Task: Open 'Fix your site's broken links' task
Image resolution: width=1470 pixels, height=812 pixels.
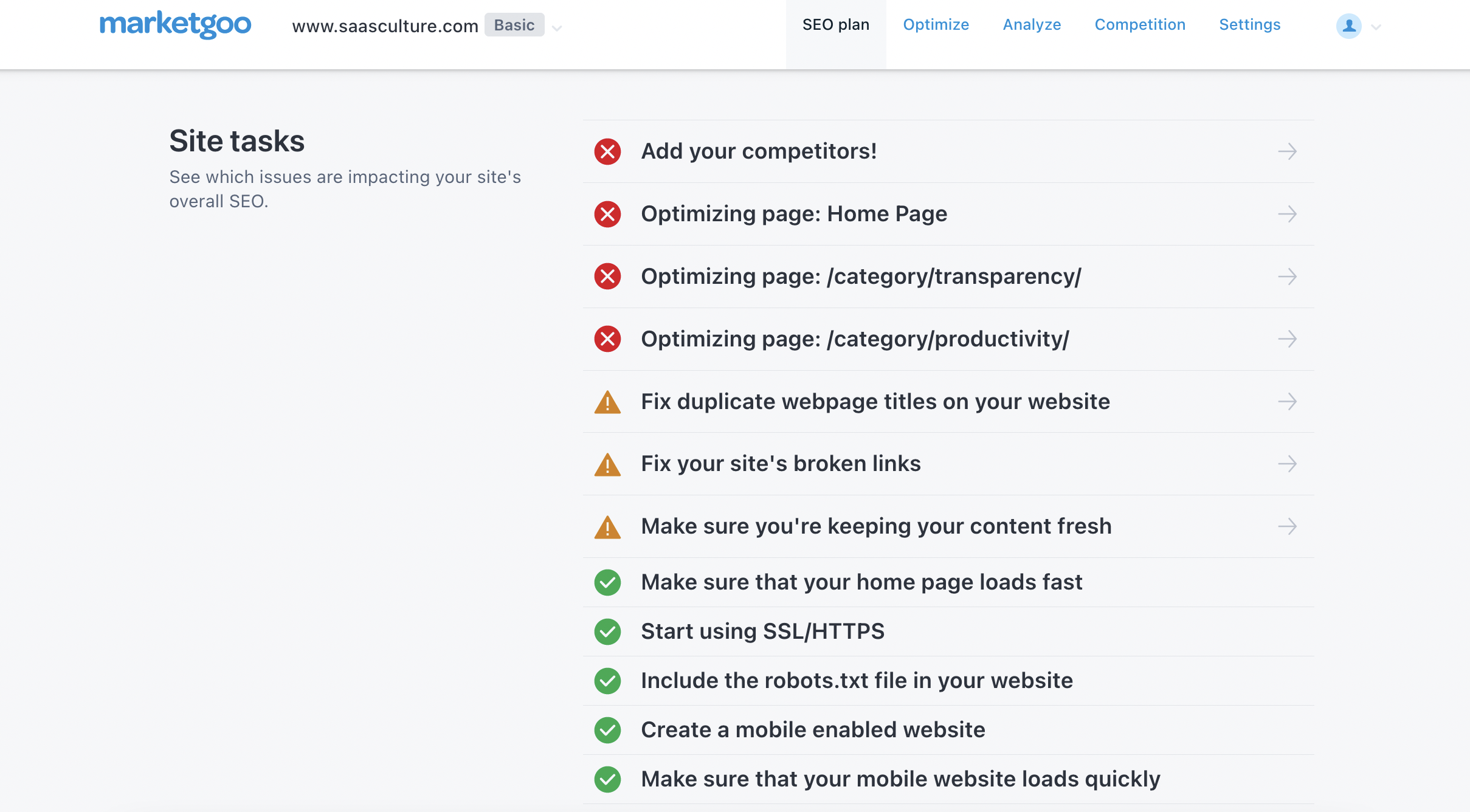Action: coord(948,464)
